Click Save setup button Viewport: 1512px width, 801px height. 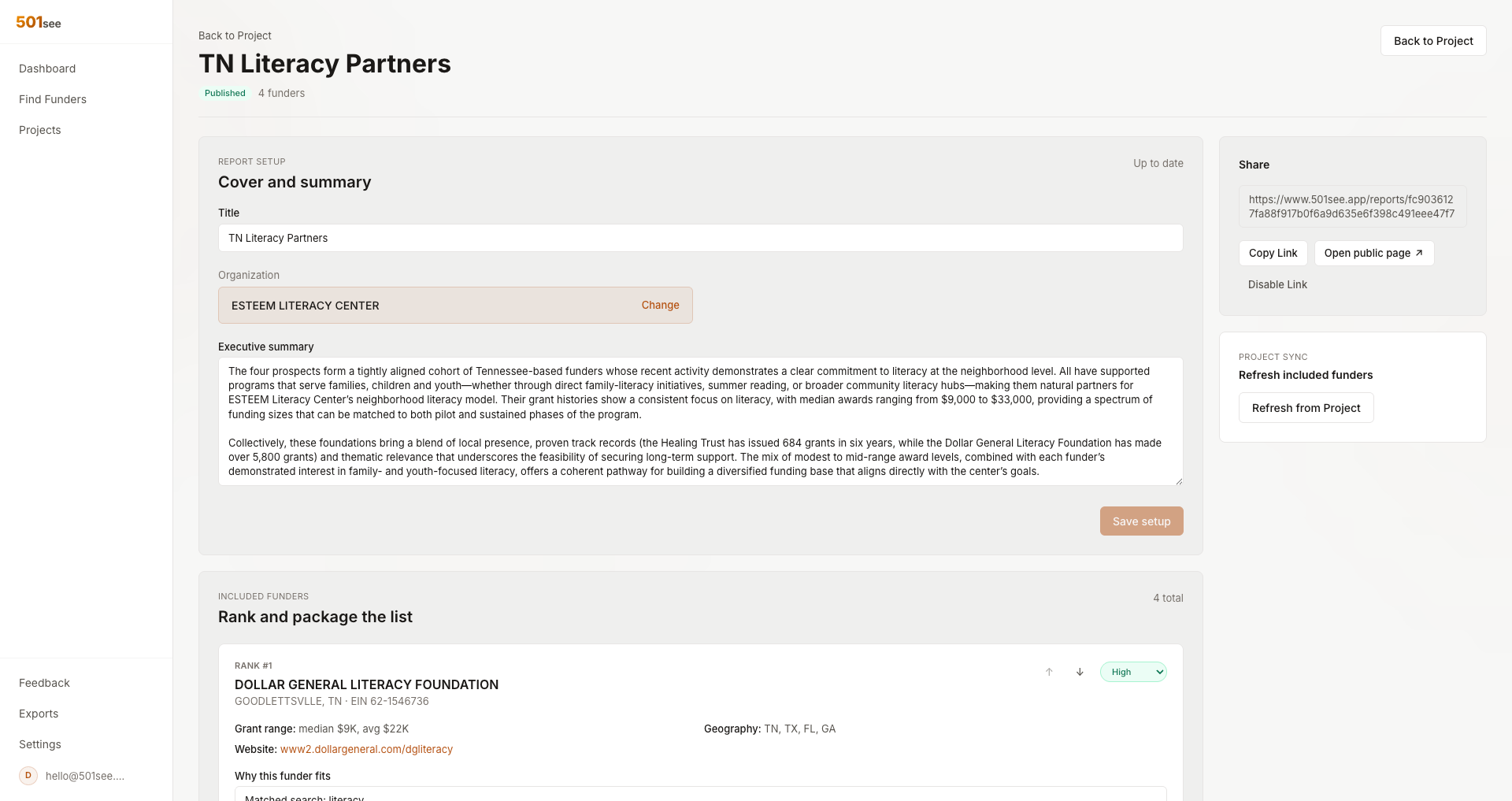(1141, 521)
